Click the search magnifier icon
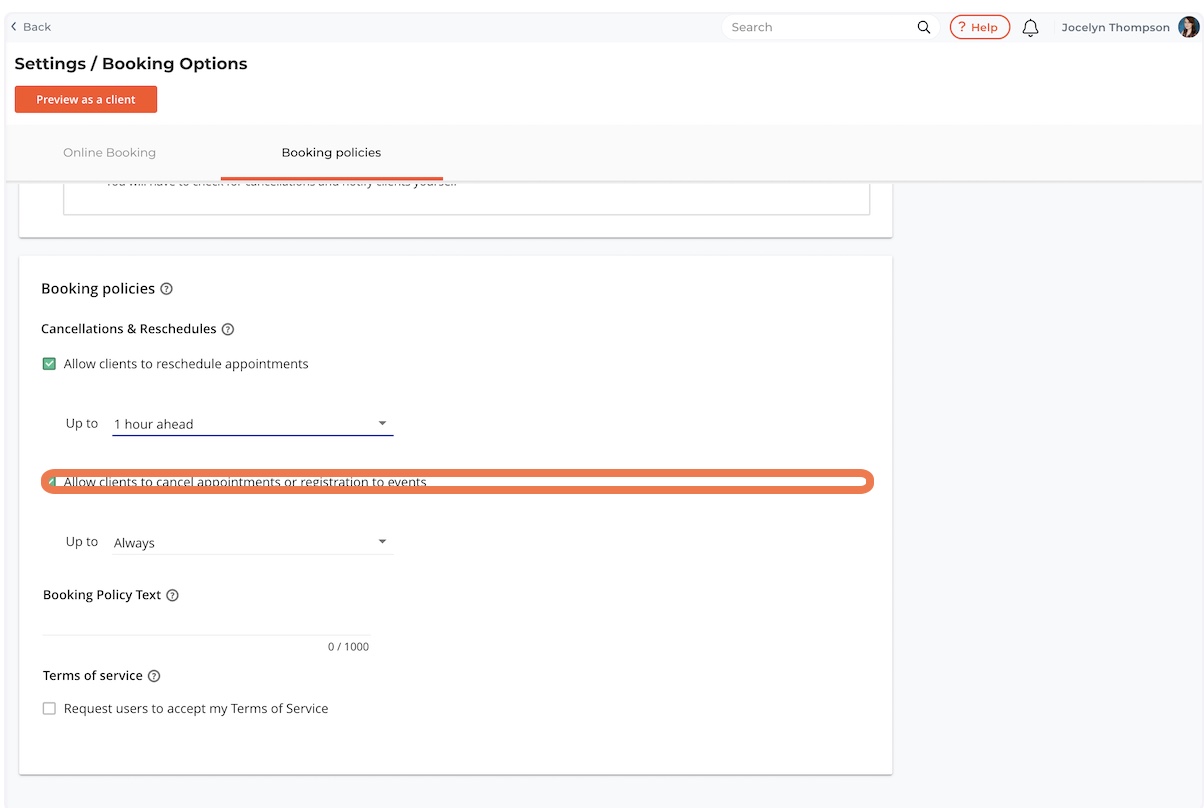The image size is (1204, 808). point(924,28)
